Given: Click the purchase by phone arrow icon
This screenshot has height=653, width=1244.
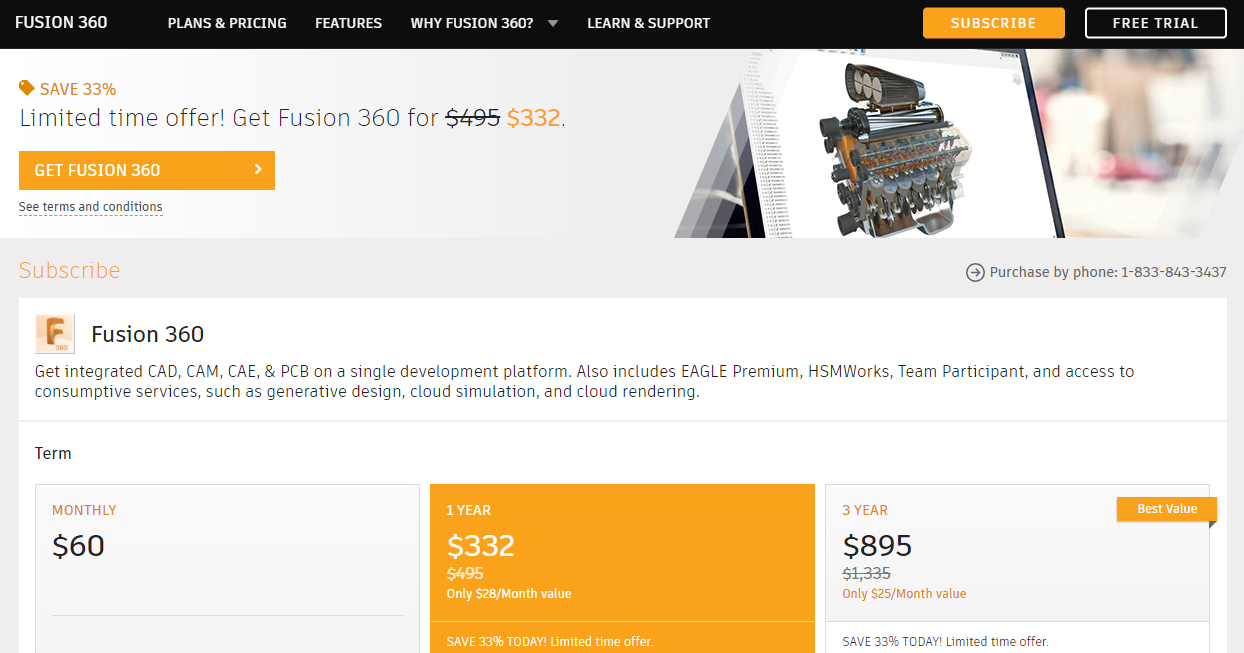Looking at the screenshot, I should tap(975, 272).
